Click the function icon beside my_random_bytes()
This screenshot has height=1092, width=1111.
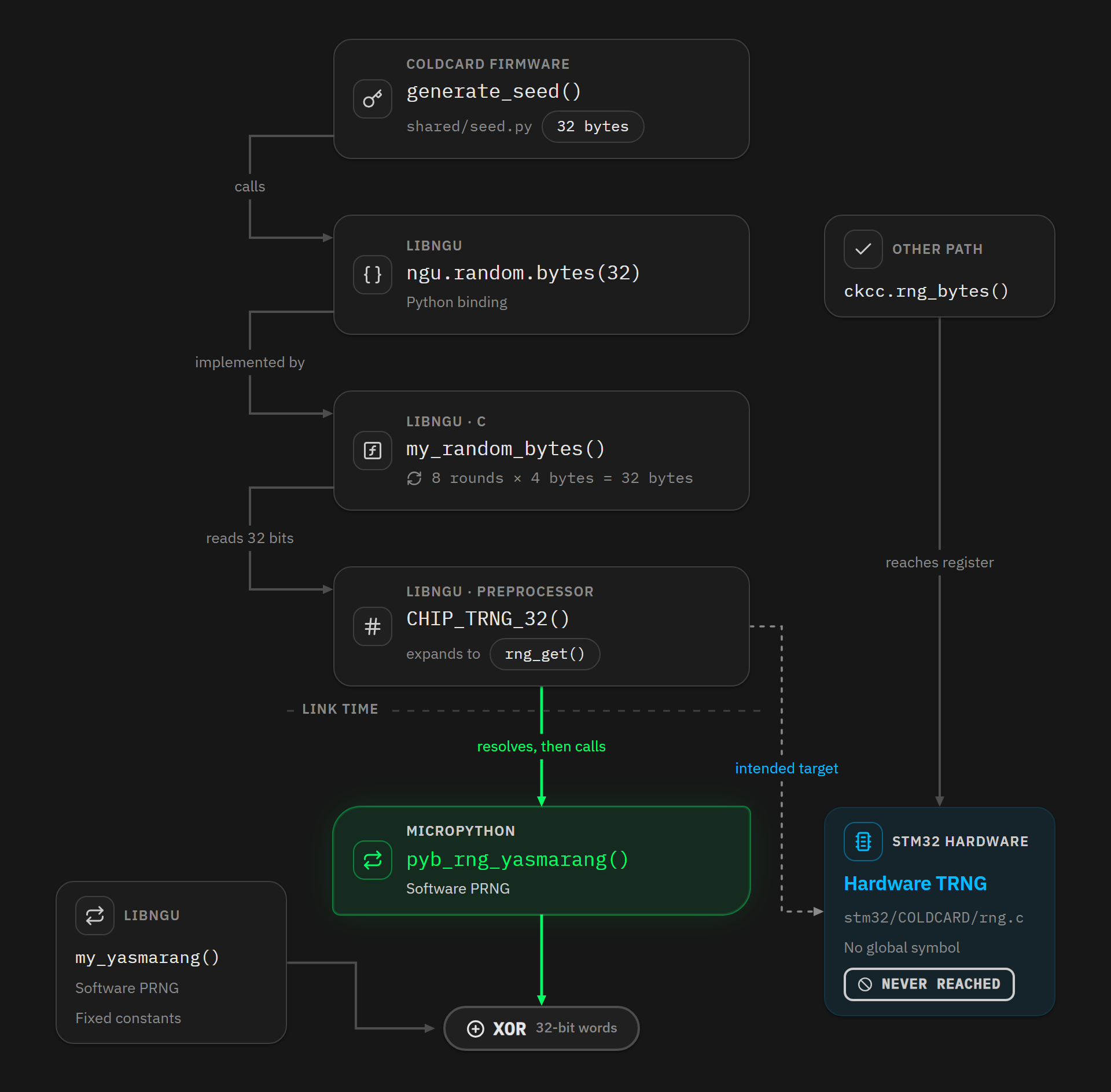tap(373, 451)
